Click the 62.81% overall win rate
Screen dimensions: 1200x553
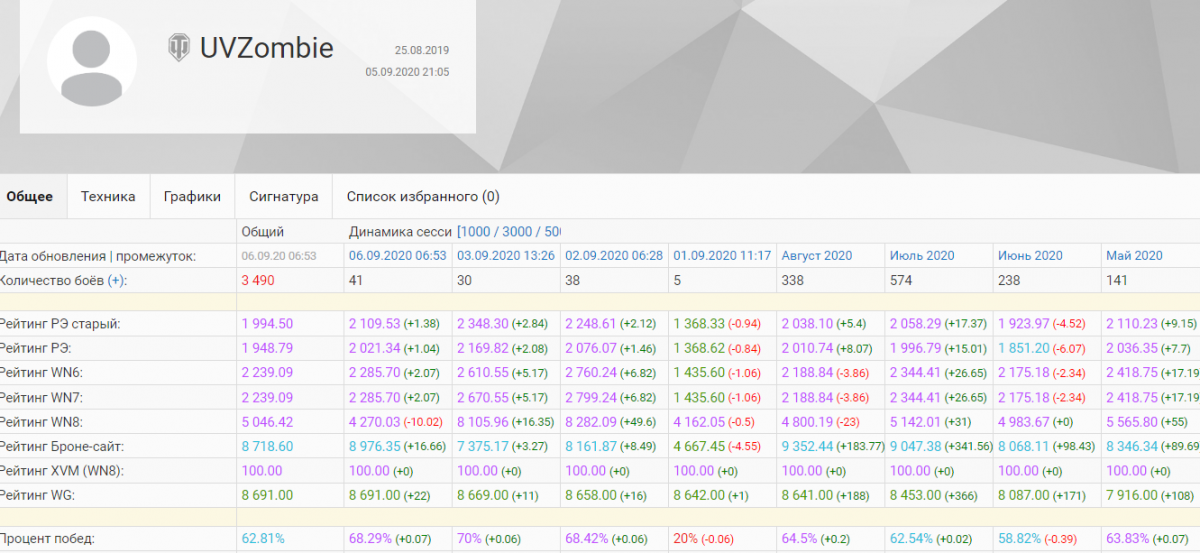262,539
